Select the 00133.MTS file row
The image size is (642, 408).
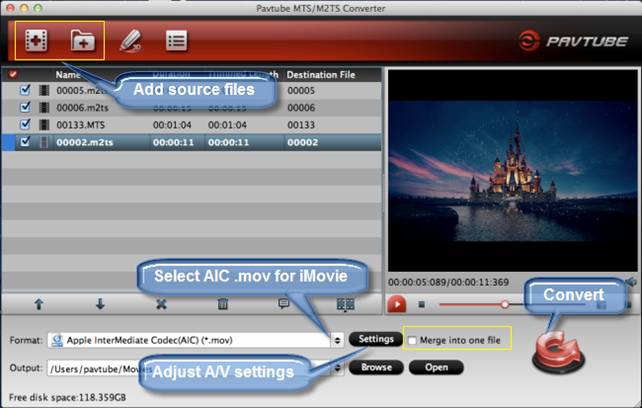[x=191, y=125]
